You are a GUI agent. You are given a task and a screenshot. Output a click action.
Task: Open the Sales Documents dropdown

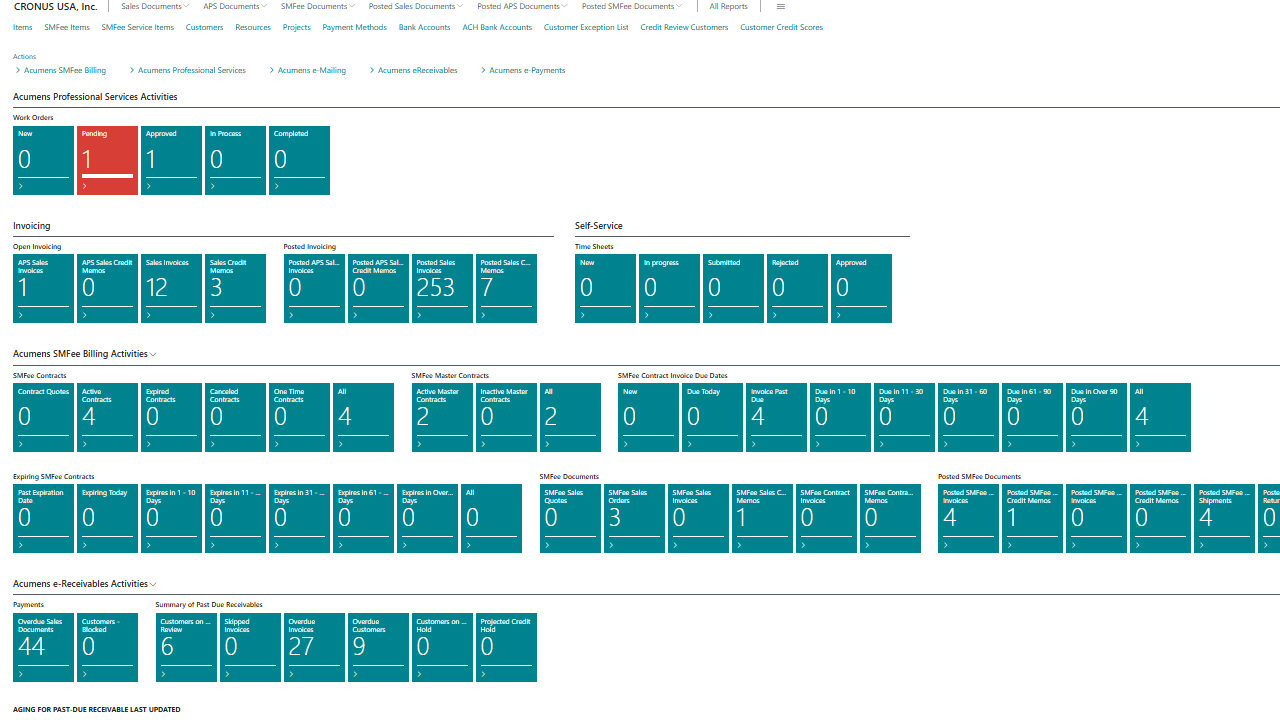click(x=154, y=6)
